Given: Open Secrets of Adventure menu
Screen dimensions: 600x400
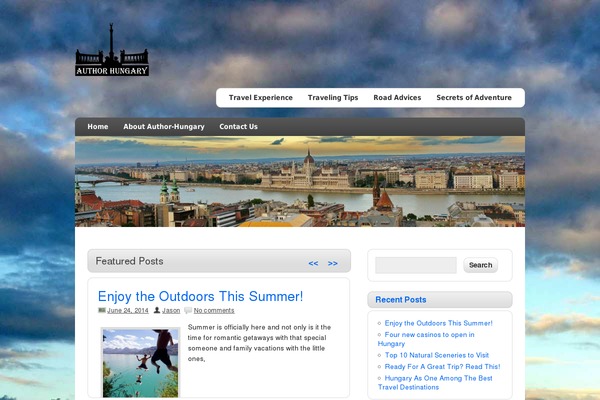Looking at the screenshot, I should point(474,98).
